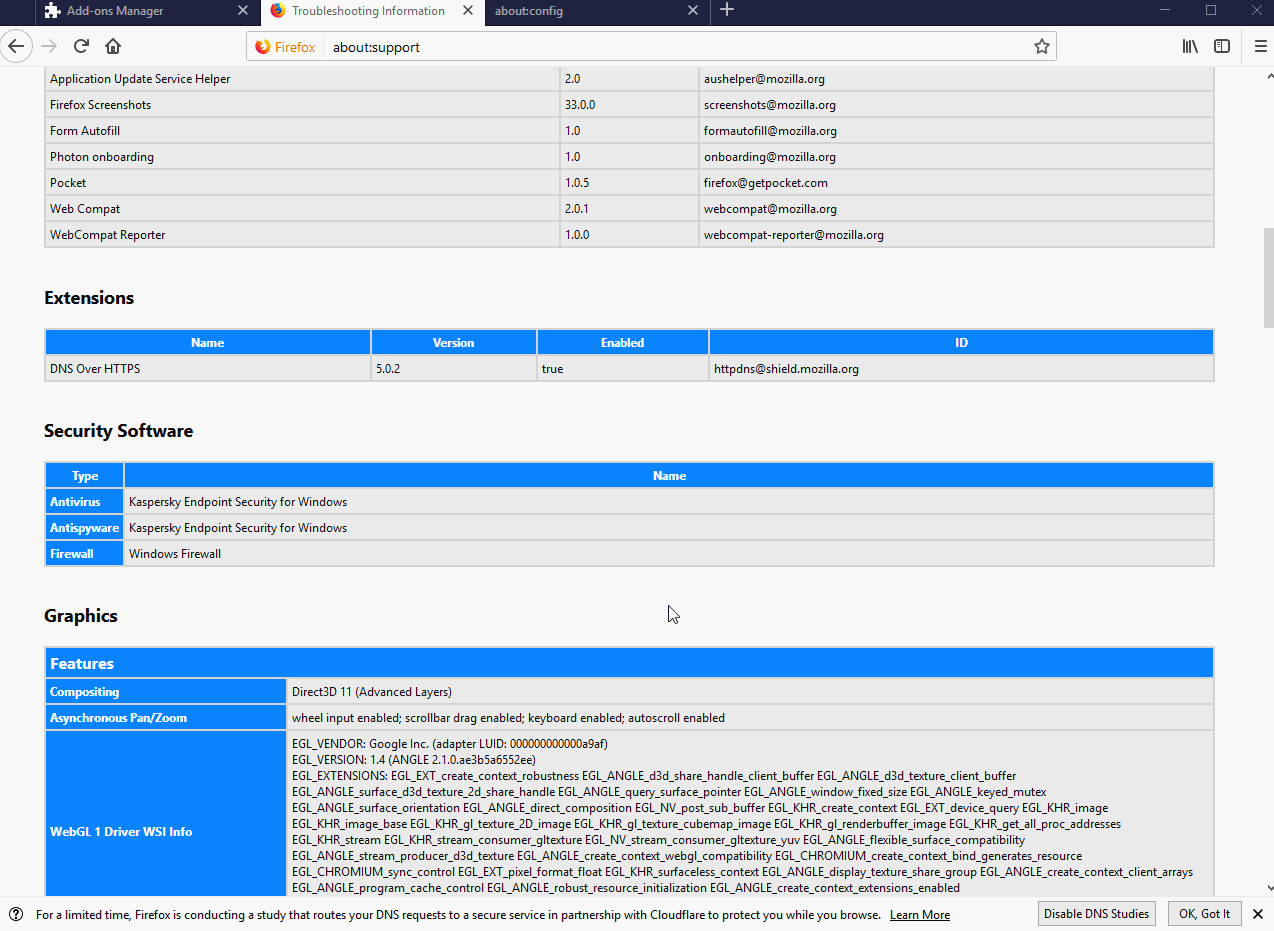The width and height of the screenshot is (1274, 931).
Task: Click the OK, Got It button
Action: (1204, 914)
